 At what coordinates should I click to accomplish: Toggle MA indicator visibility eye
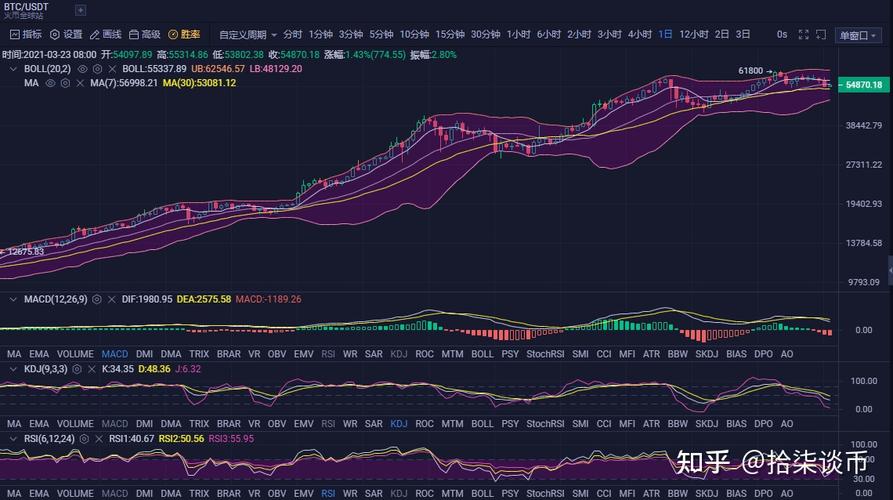50,83
